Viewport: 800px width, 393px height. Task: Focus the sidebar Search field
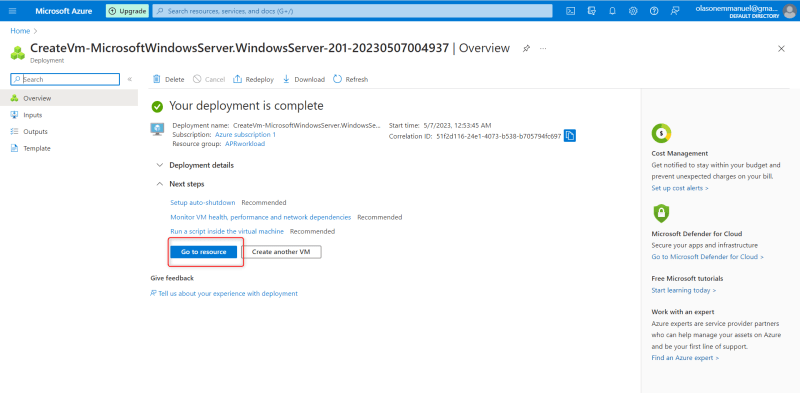[x=65, y=79]
